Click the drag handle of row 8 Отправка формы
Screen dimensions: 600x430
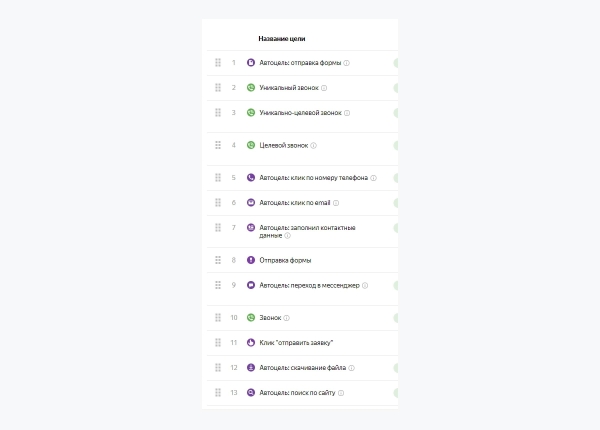point(218,260)
